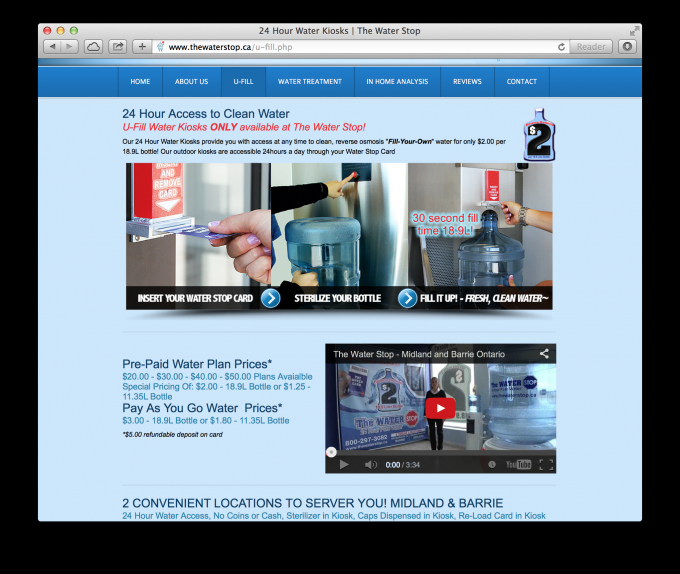Click the iCloud tabs icon in toolbar
680x574 pixels.
click(x=93, y=46)
